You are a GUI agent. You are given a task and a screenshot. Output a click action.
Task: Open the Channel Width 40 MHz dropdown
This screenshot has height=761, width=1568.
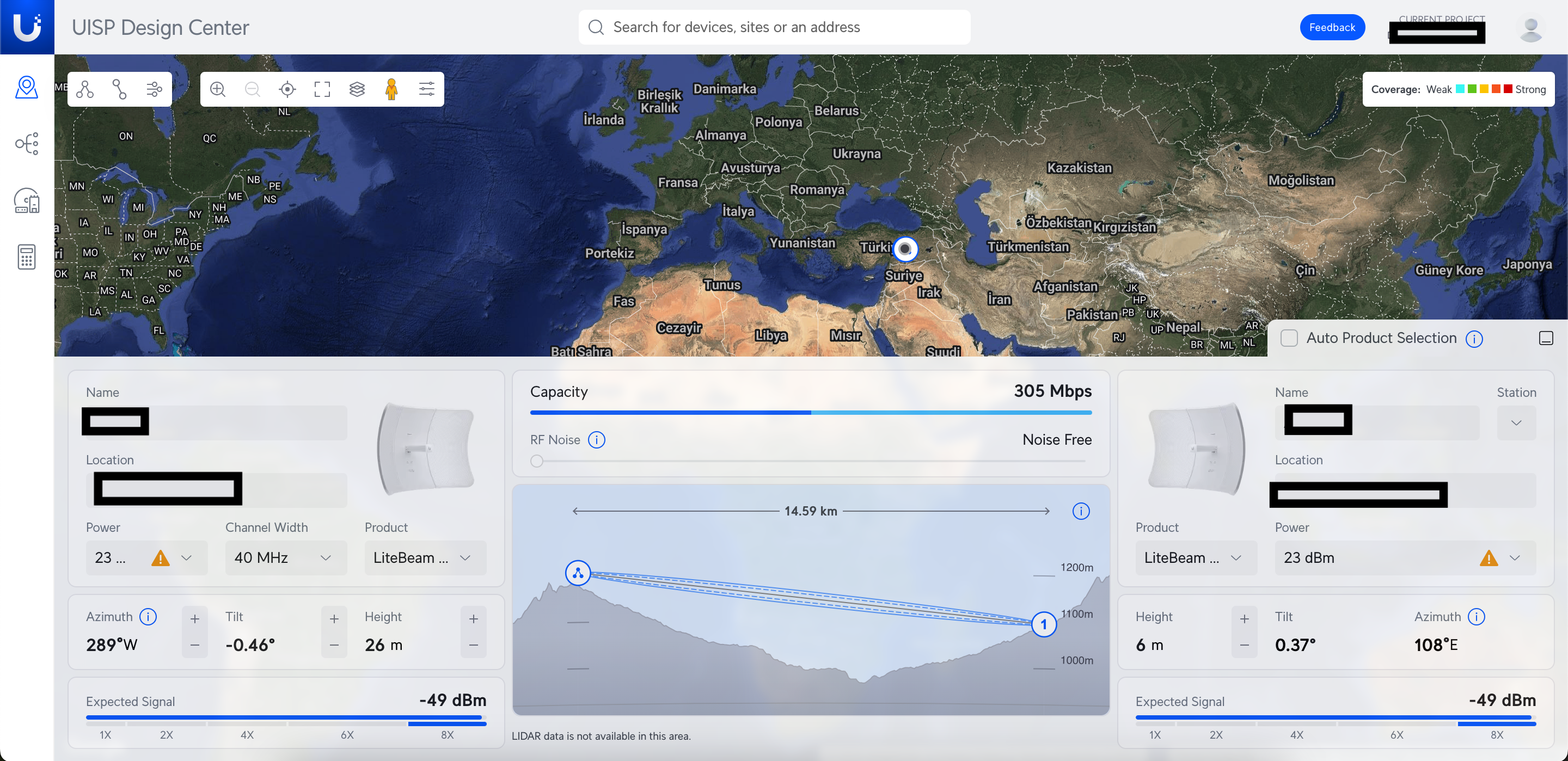click(286, 557)
